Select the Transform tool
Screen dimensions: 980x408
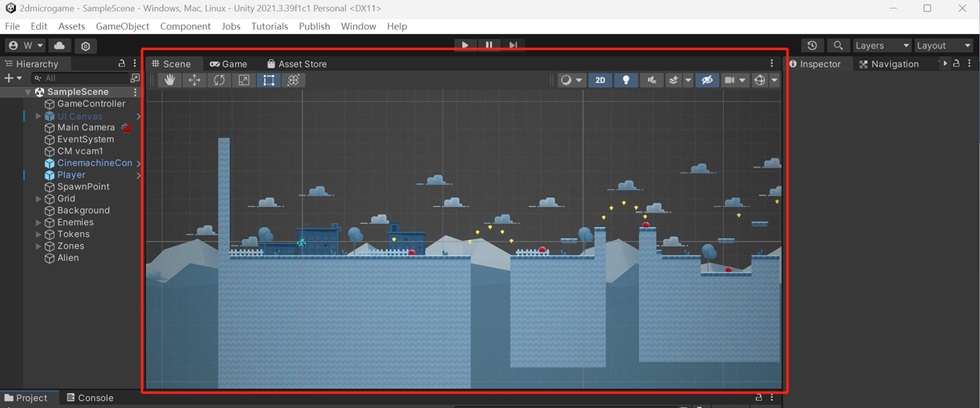pyautogui.click(x=293, y=80)
